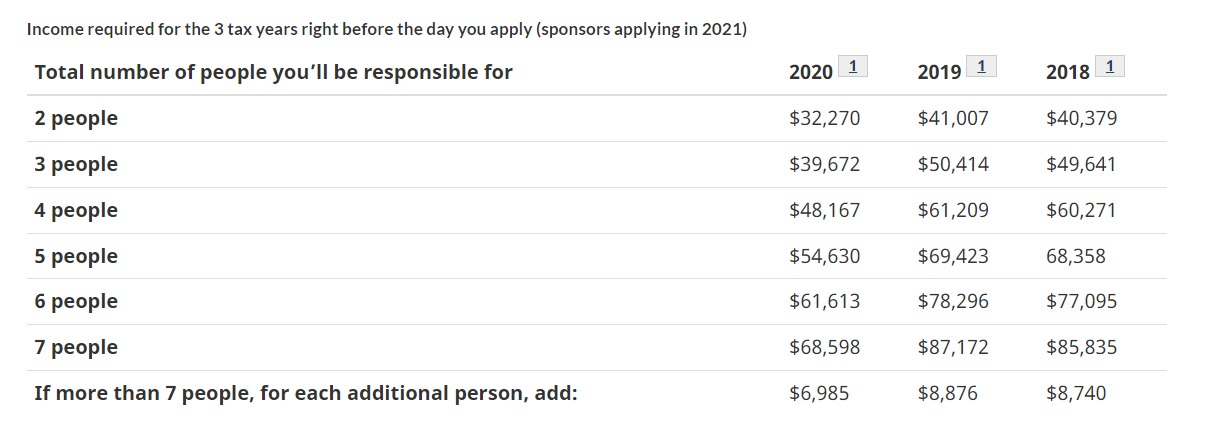Open footnote 1 beside 2018 header
Viewport: 1226px width, 430px height.
tap(1110, 67)
